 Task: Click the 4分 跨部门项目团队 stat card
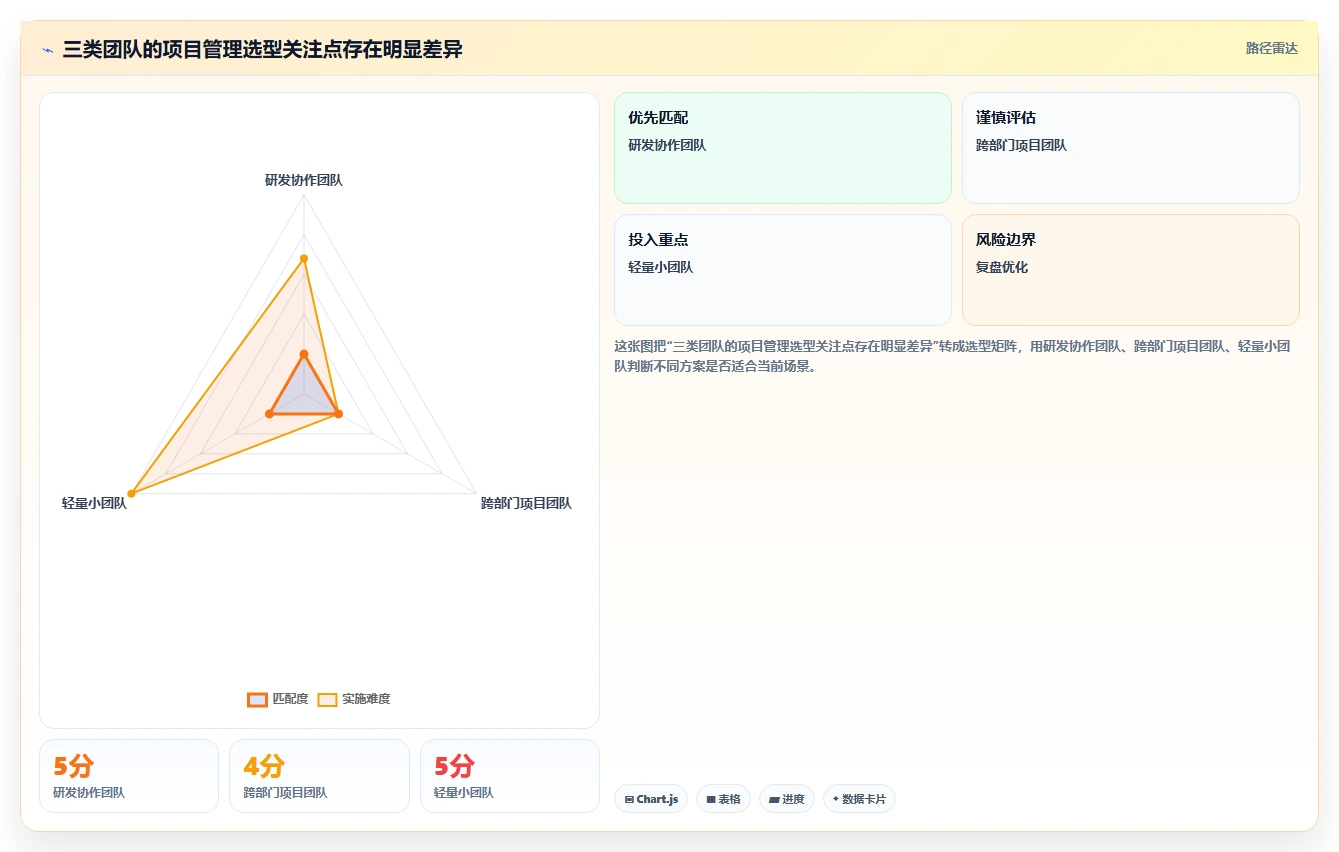319,776
